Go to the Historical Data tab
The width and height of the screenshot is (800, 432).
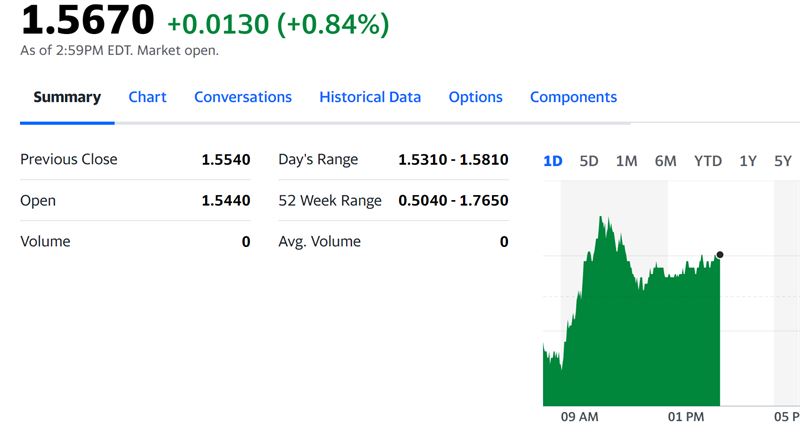[370, 97]
